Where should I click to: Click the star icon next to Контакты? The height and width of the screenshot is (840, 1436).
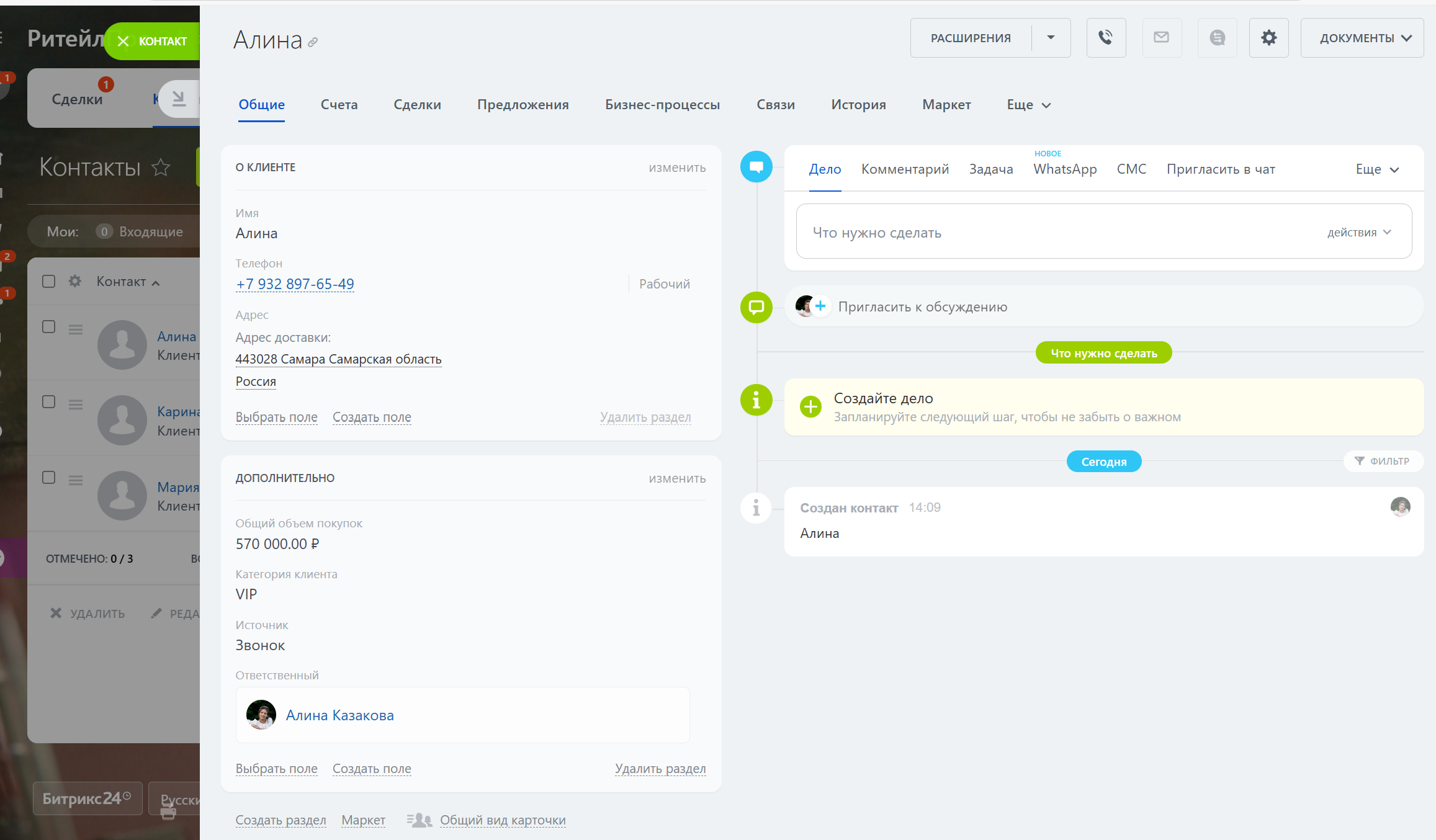click(161, 167)
